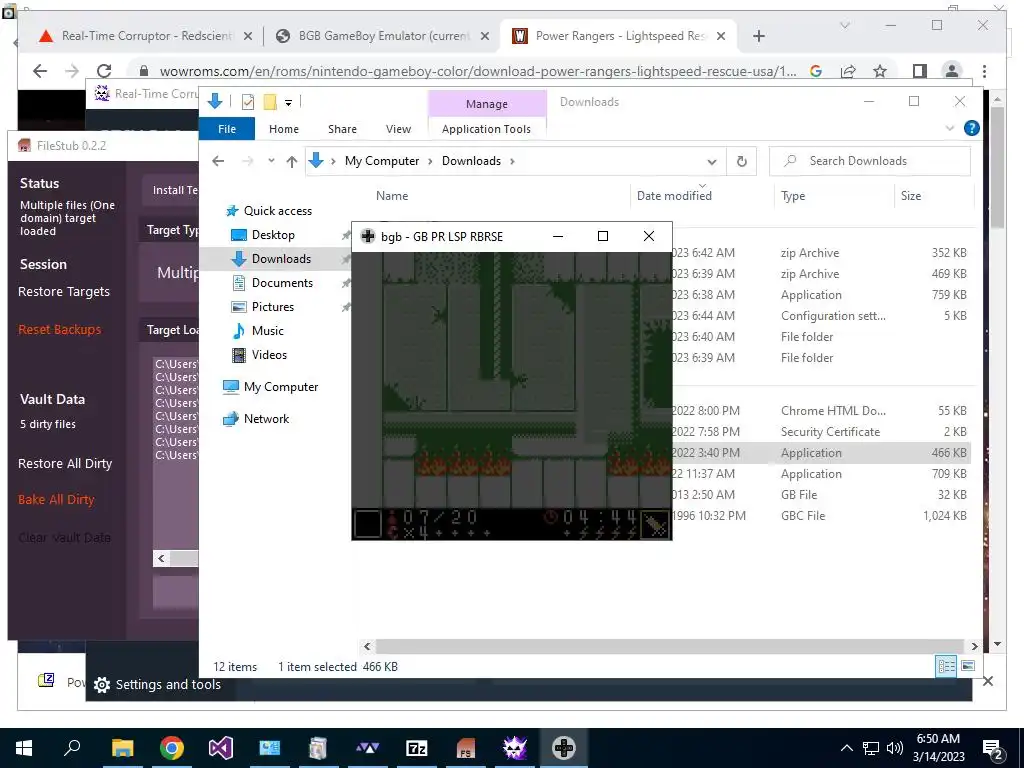Expand the Explorer ribbon chevron

950,129
